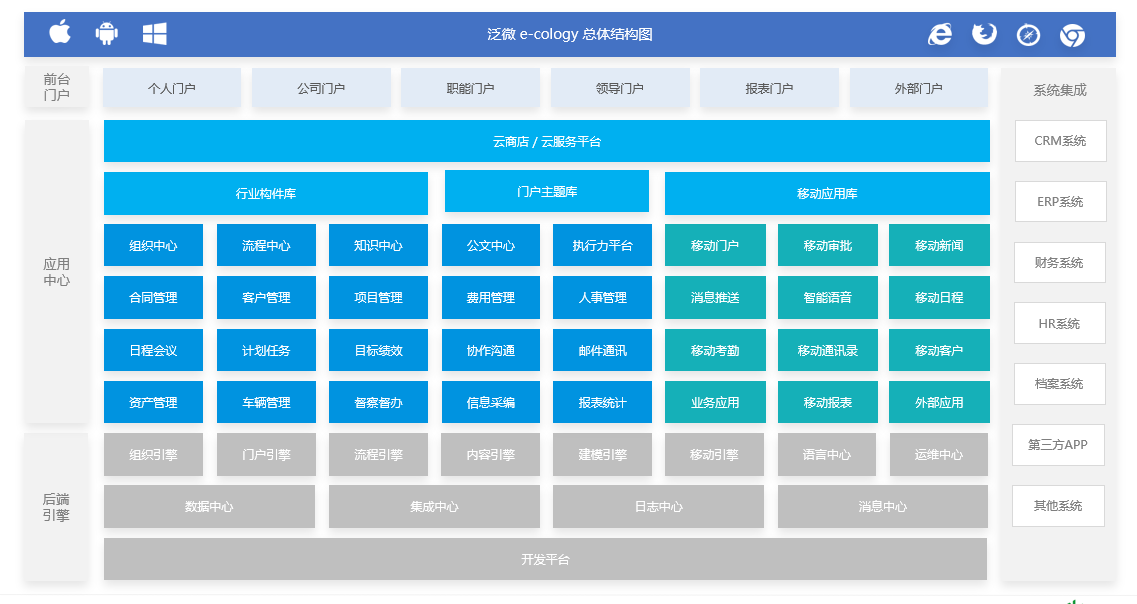Open 移动通讯录 block

pos(827,350)
